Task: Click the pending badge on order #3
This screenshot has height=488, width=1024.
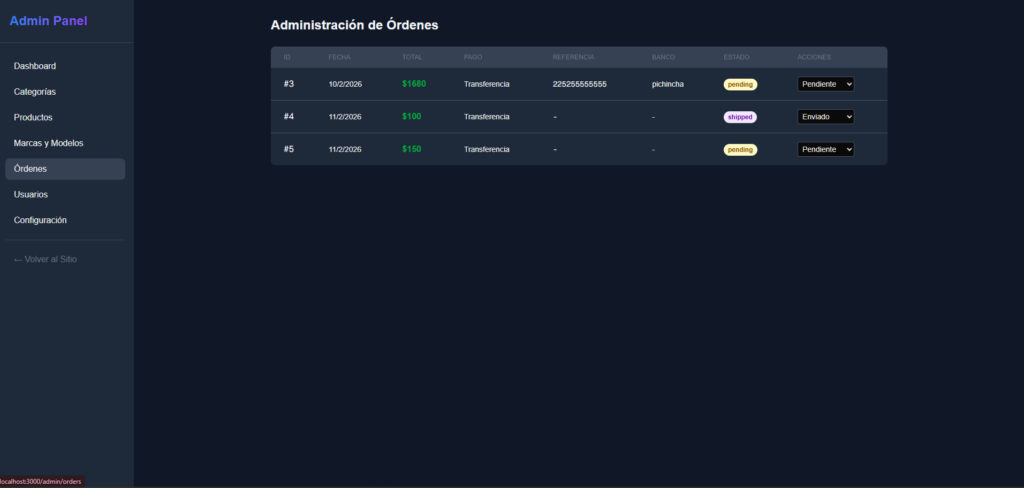Action: pyautogui.click(x=740, y=84)
